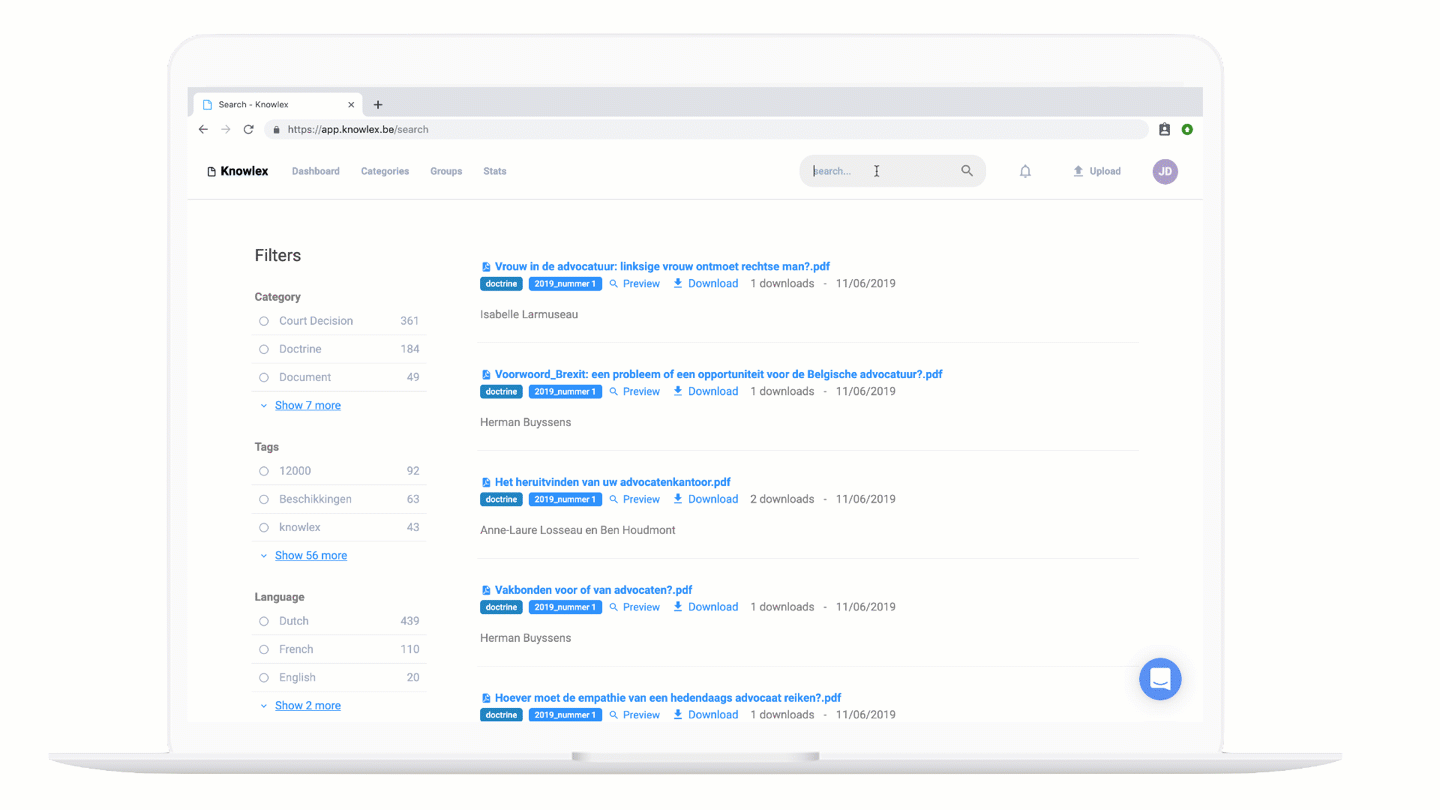Open the notifications bell
1440x810 pixels.
click(1025, 171)
